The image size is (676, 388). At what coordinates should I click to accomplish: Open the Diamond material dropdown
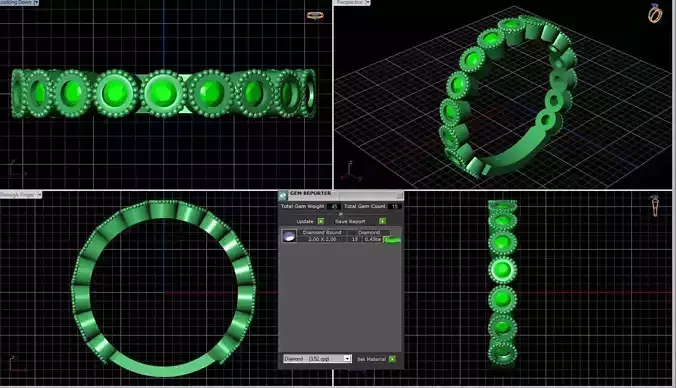(347, 359)
